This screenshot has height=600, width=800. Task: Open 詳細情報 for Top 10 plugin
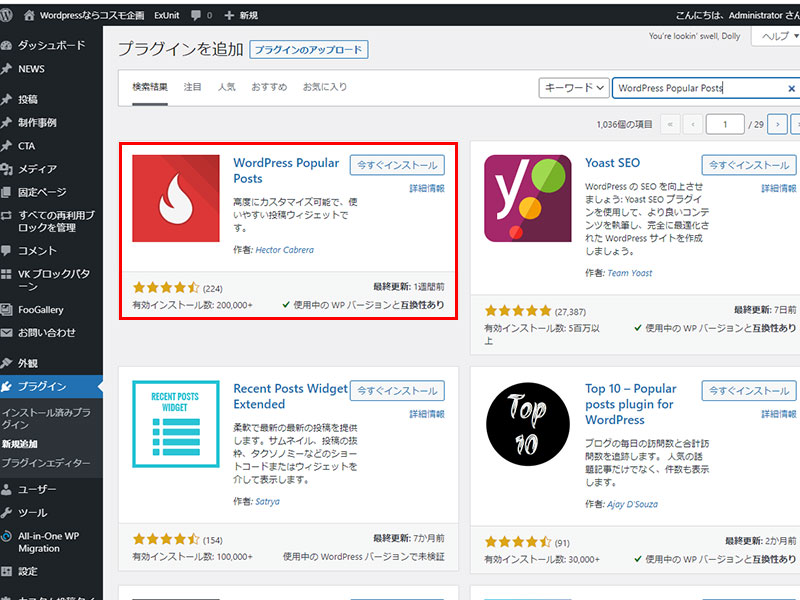779,414
